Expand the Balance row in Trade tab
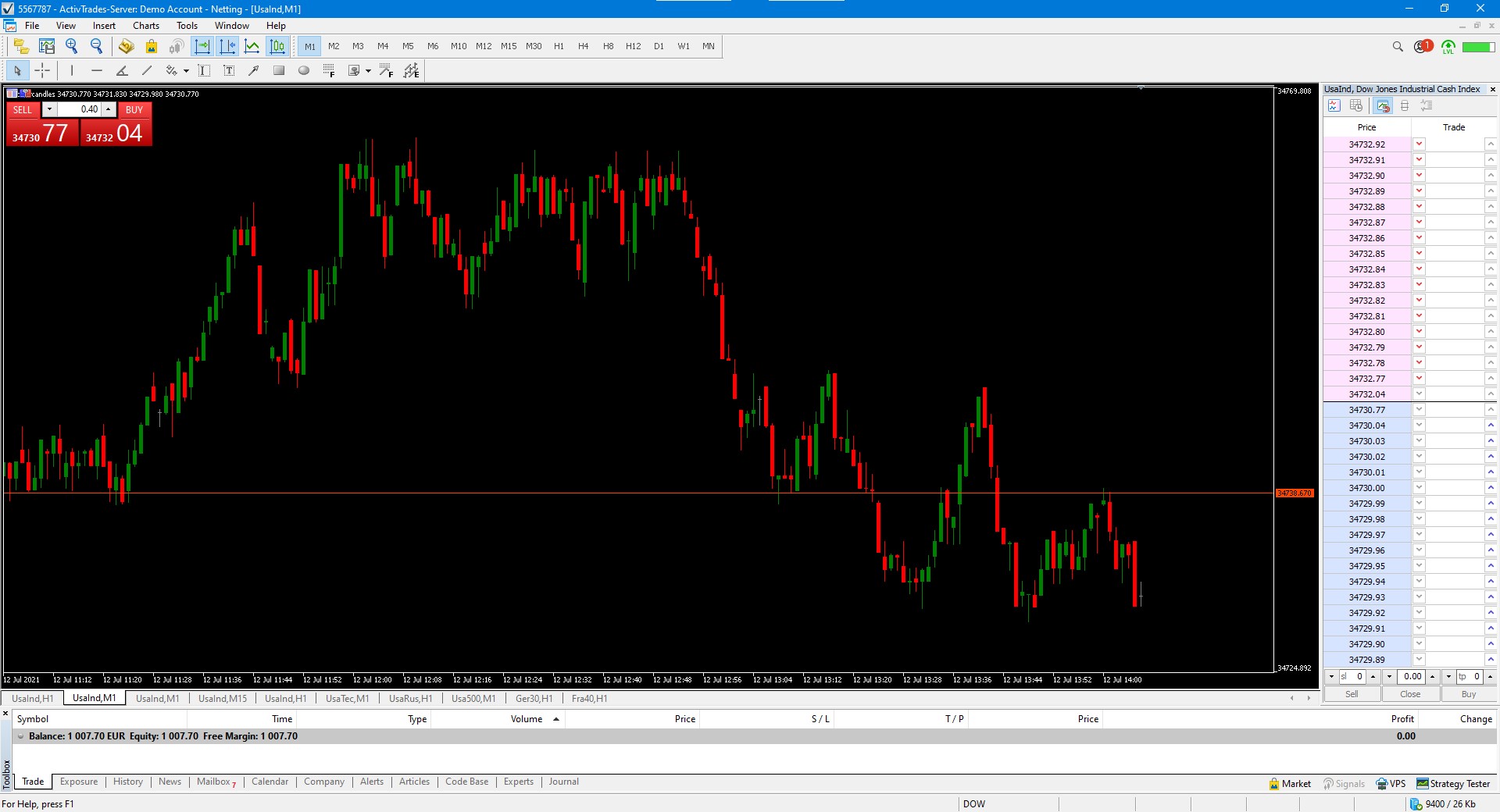 20,736
